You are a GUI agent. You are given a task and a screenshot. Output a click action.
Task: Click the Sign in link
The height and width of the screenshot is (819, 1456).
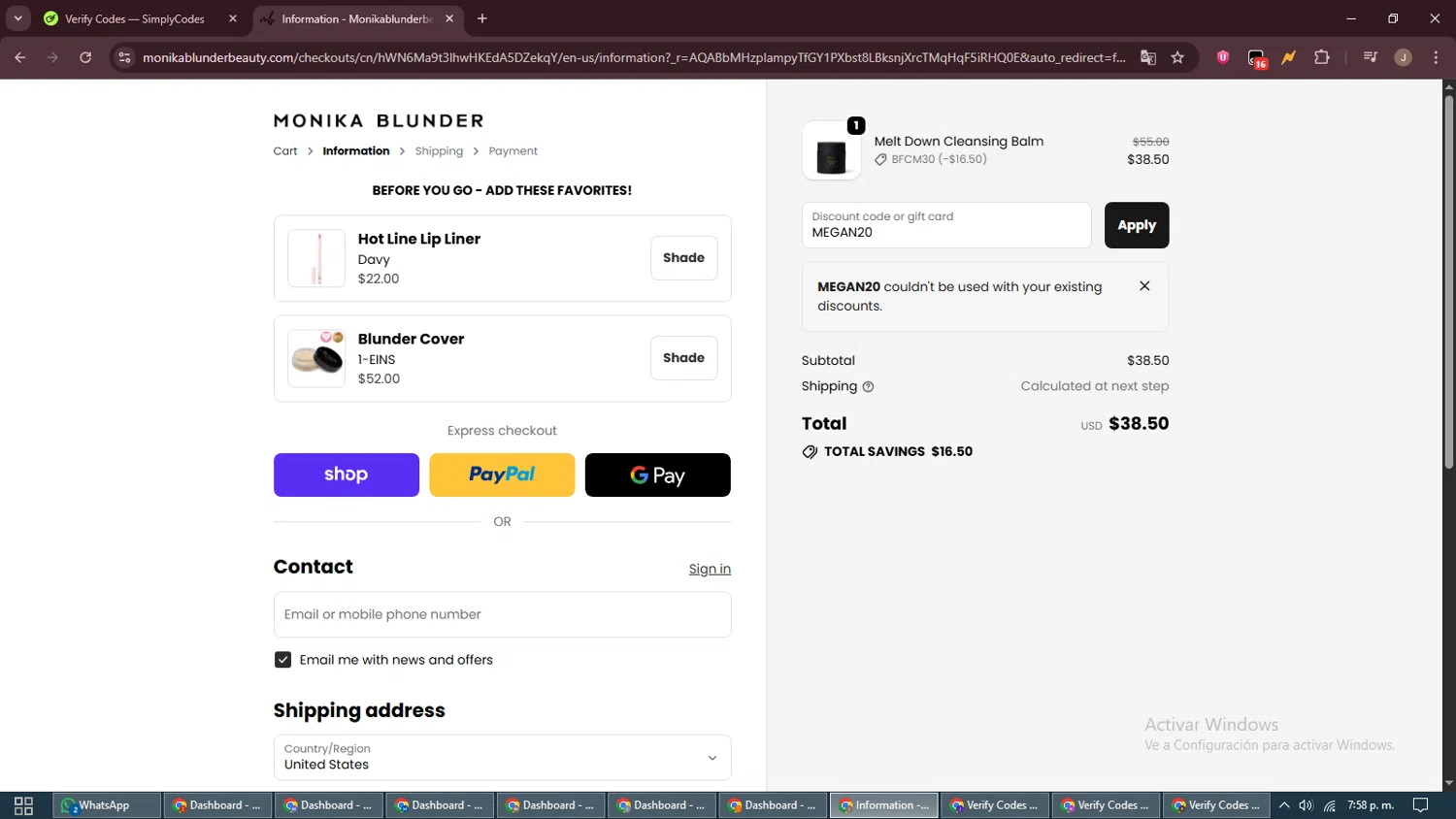tap(710, 570)
